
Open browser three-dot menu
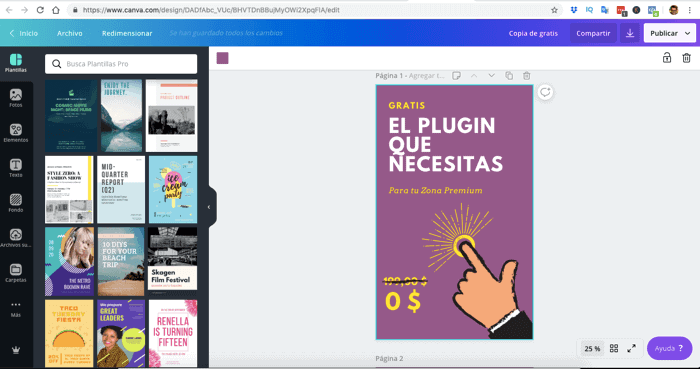(690, 10)
